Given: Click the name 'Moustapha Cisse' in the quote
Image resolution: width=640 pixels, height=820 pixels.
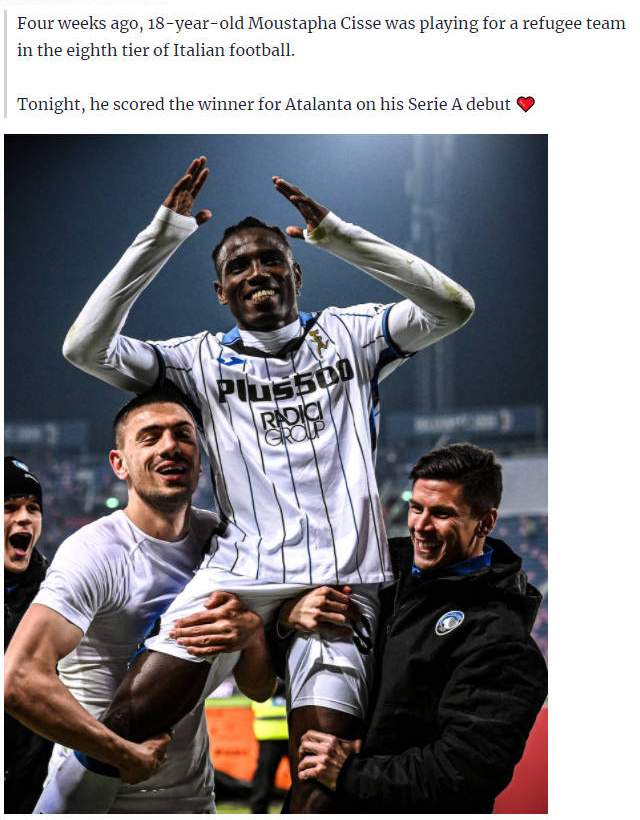Looking at the screenshot, I should tap(314, 24).
